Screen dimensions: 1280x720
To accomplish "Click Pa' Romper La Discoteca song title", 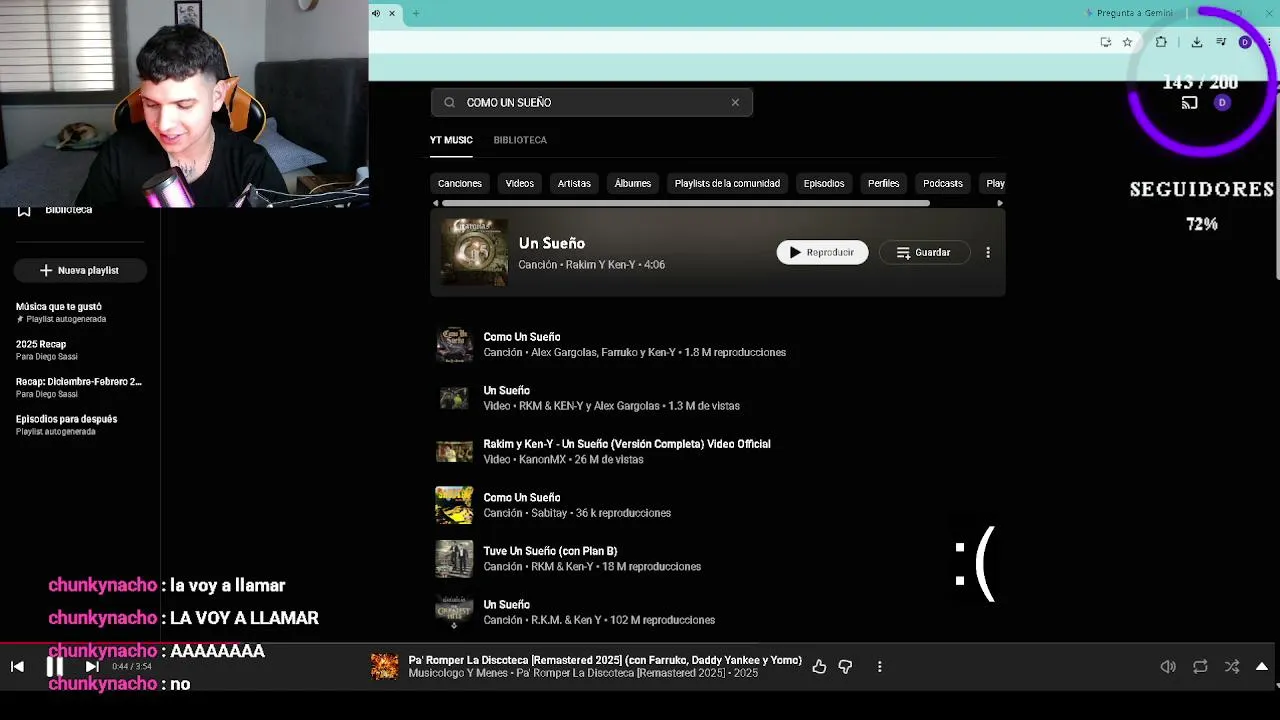I will pos(605,660).
